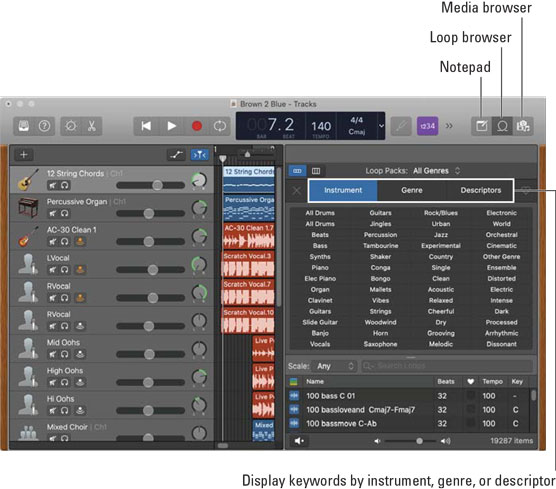Open the Scale Any dropdown
Screen dimensions: 556x489
[334, 366]
